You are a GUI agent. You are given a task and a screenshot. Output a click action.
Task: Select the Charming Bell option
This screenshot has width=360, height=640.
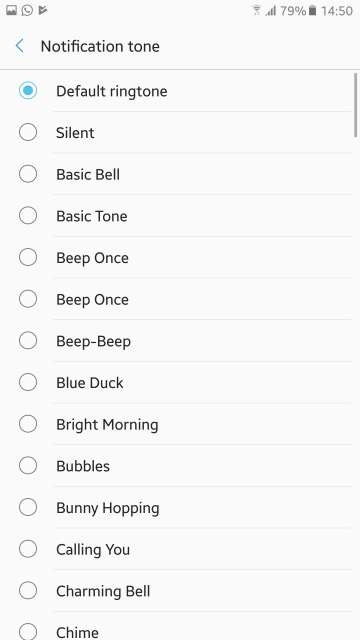180,591
